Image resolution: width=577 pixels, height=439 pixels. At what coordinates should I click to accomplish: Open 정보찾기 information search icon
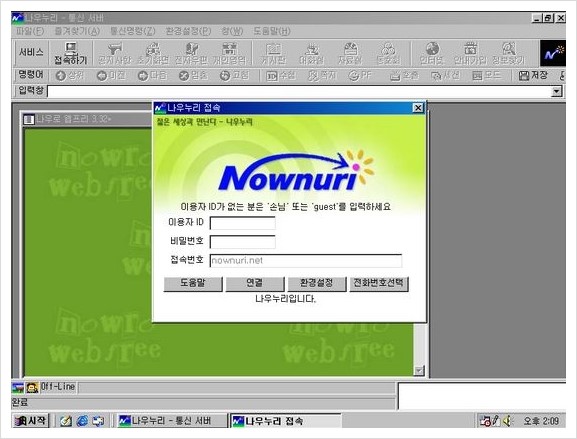(x=509, y=53)
